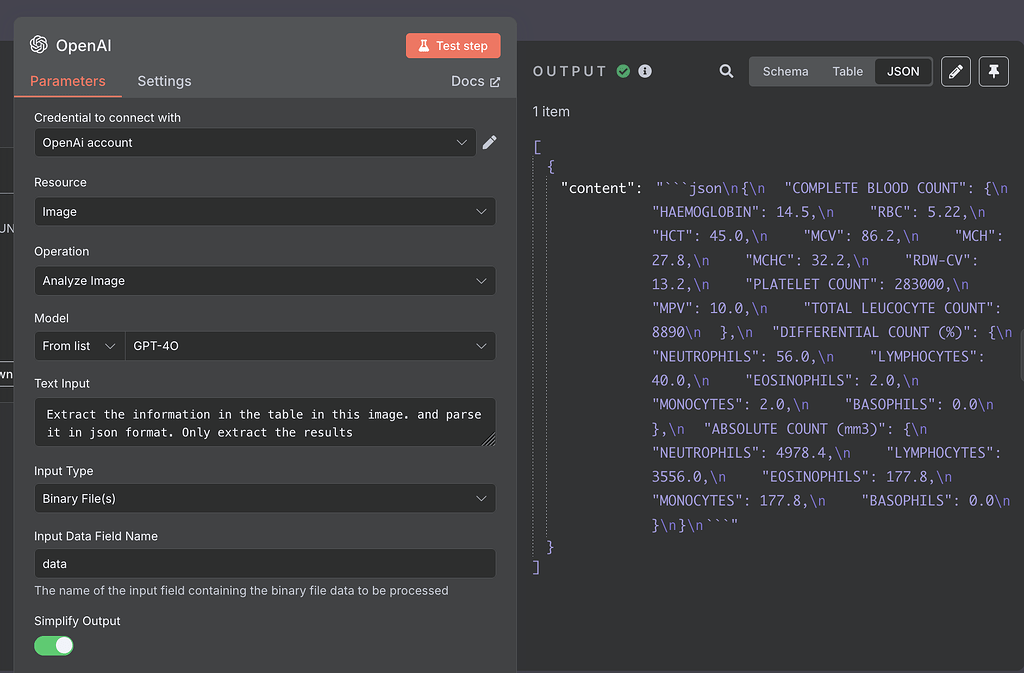Viewport: 1024px width, 673px height.
Task: Disable the Simplify Output toggle
Action: (53, 645)
